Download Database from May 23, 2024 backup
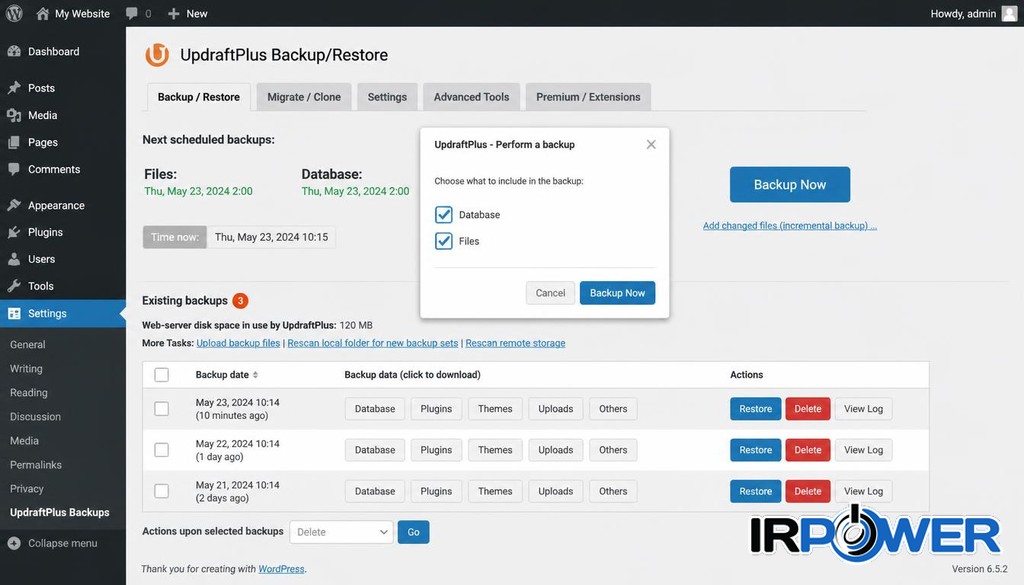 tap(375, 409)
